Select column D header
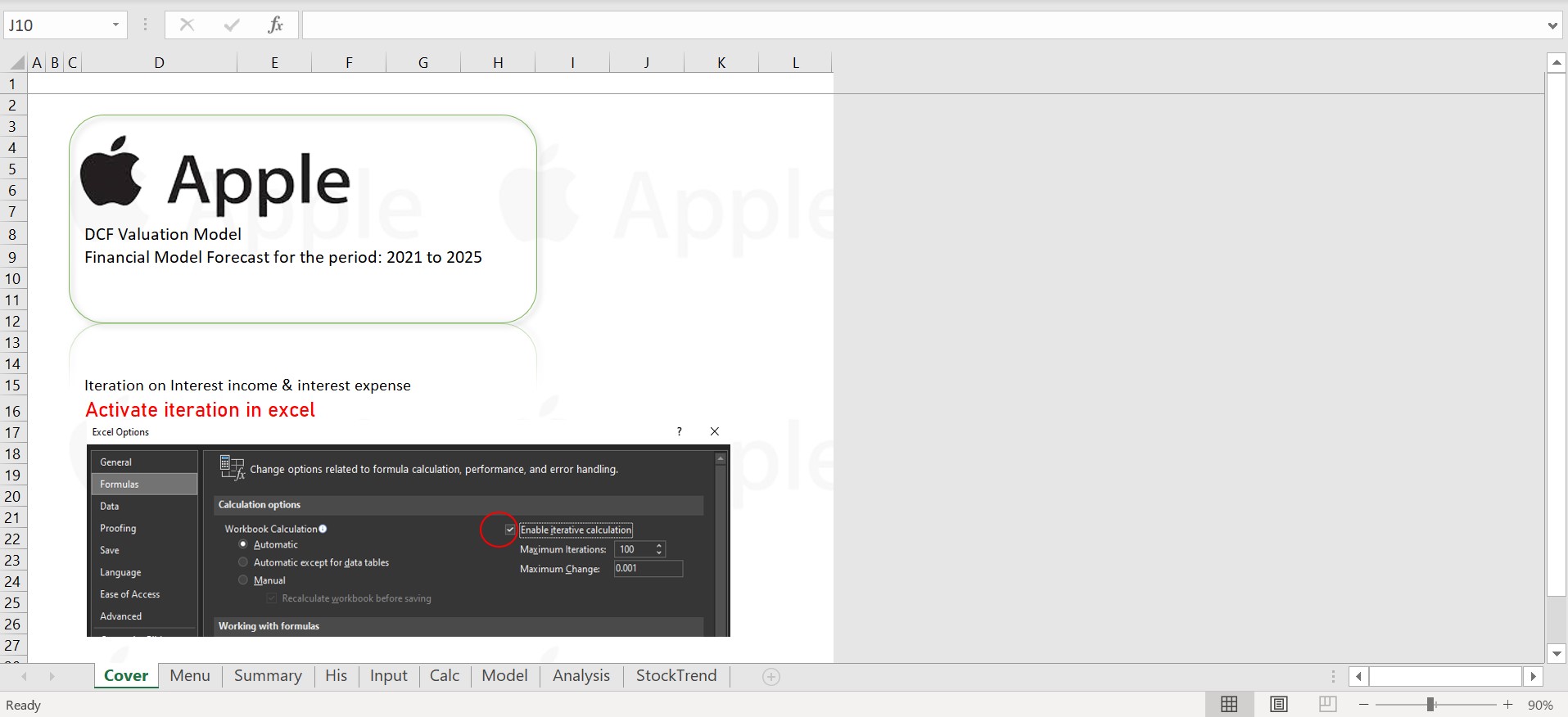Screen dimensions: 1568x717 (159, 63)
